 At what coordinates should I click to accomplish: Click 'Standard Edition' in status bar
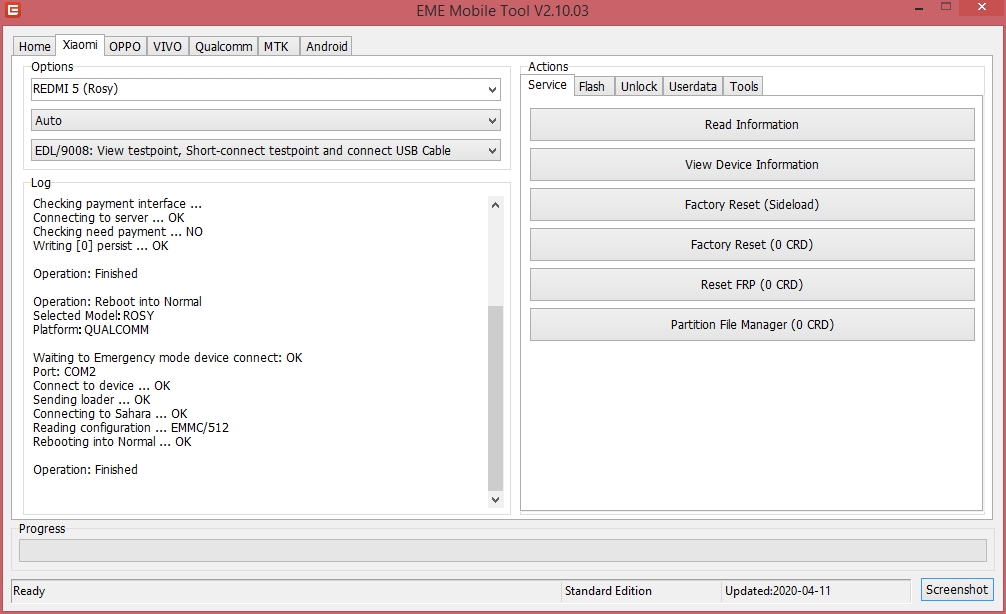click(x=608, y=591)
